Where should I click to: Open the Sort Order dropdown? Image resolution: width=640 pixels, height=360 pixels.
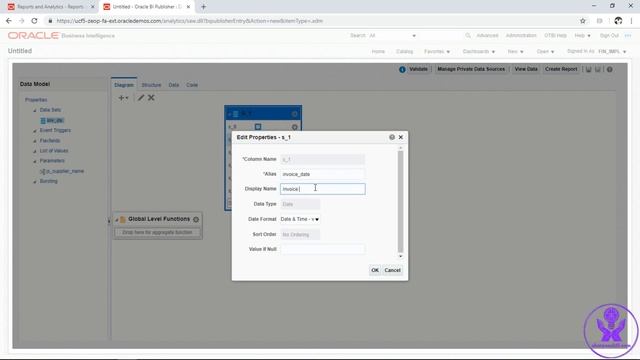tap(300, 234)
